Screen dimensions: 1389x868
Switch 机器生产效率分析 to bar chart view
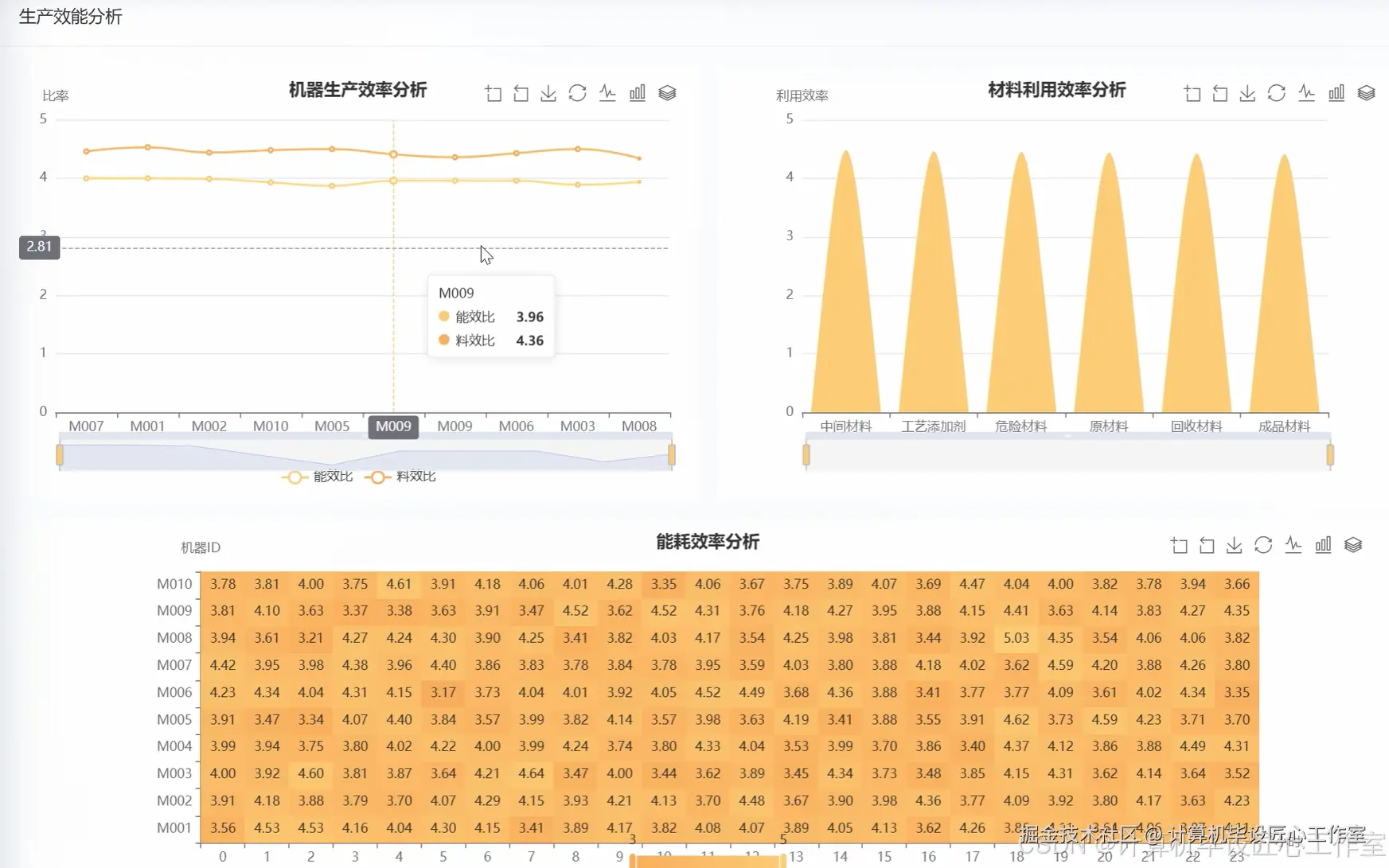[638, 92]
